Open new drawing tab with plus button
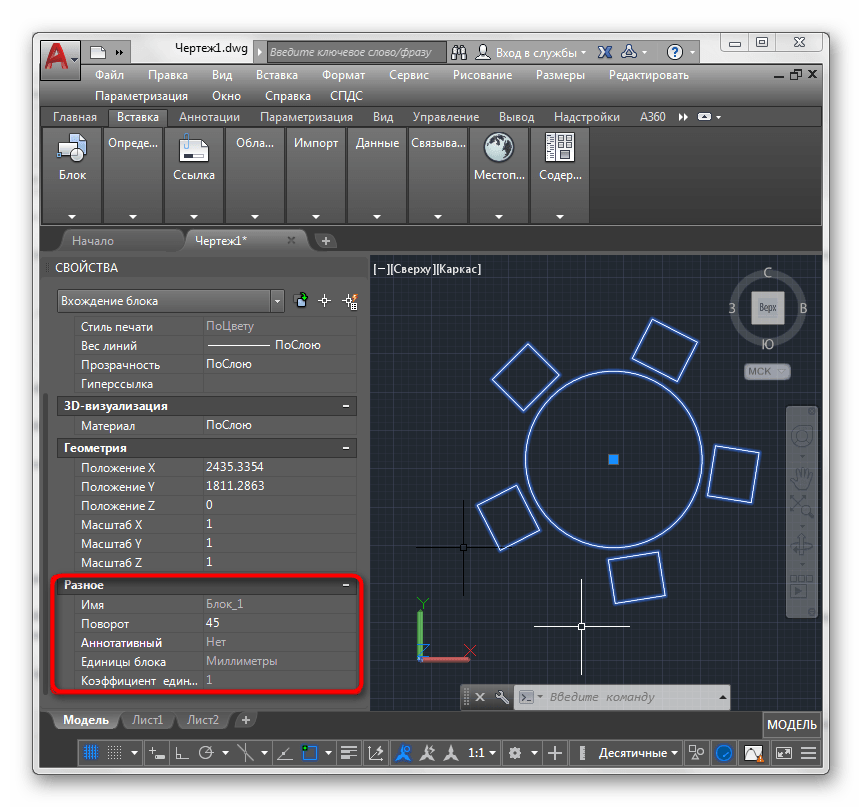This screenshot has width=862, height=807. [x=325, y=241]
